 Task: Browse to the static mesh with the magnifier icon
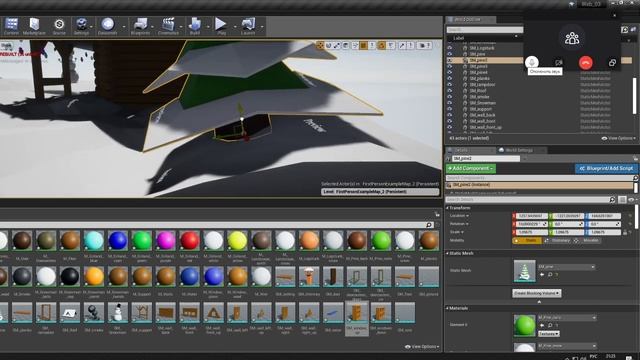point(550,275)
